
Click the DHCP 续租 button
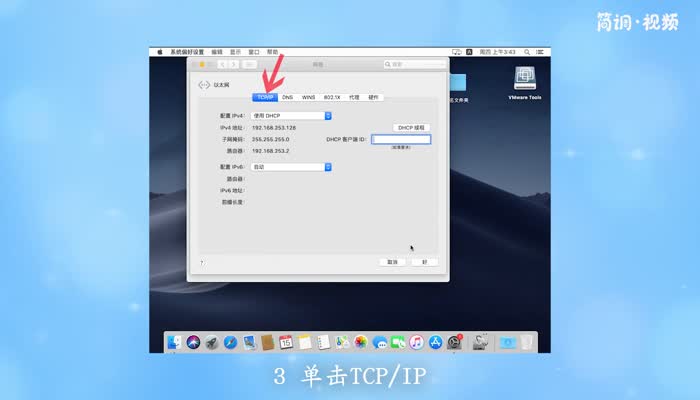coord(411,128)
